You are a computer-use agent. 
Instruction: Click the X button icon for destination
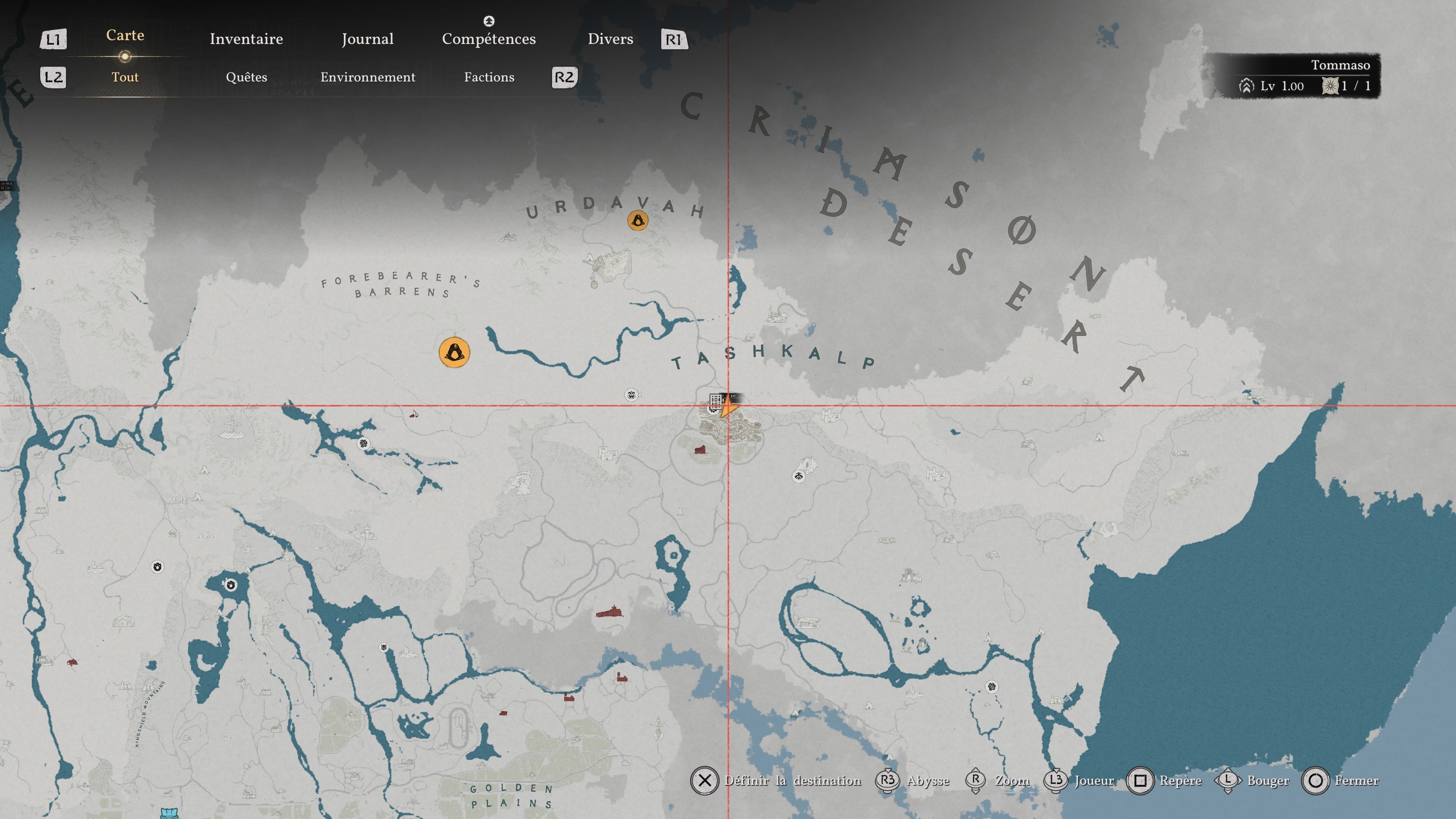click(704, 781)
